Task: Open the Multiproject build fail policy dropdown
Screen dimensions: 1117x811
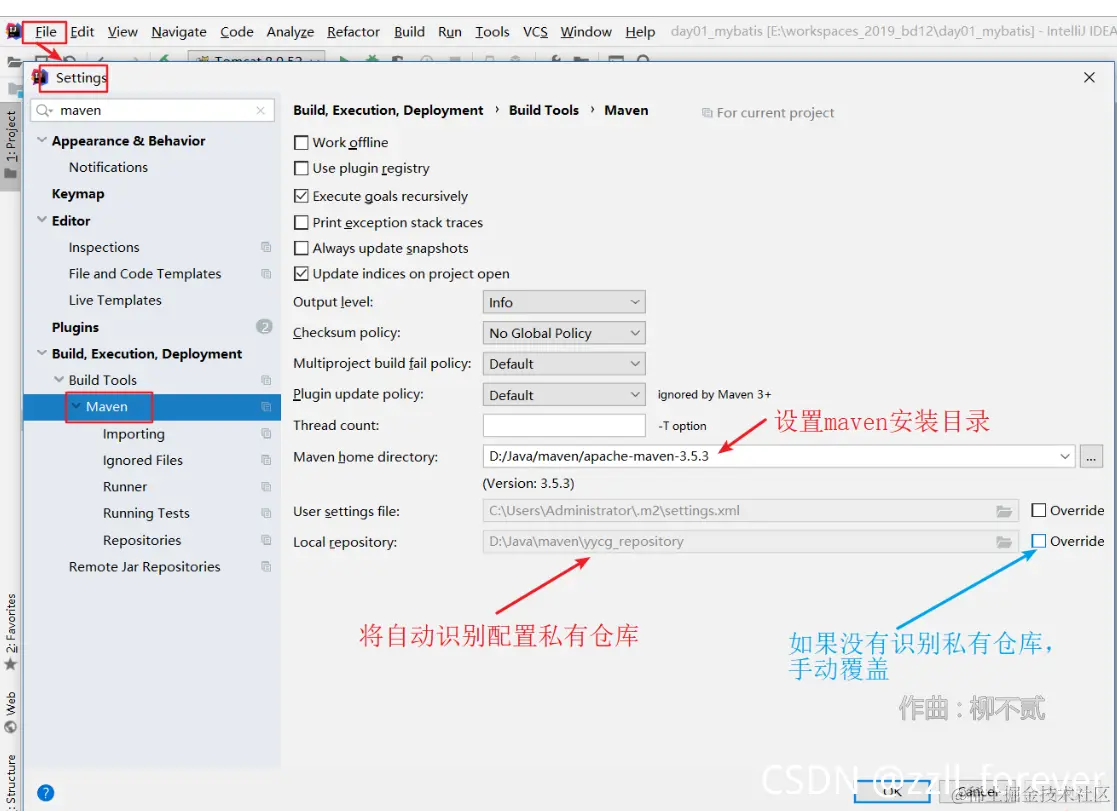Action: tap(563, 363)
